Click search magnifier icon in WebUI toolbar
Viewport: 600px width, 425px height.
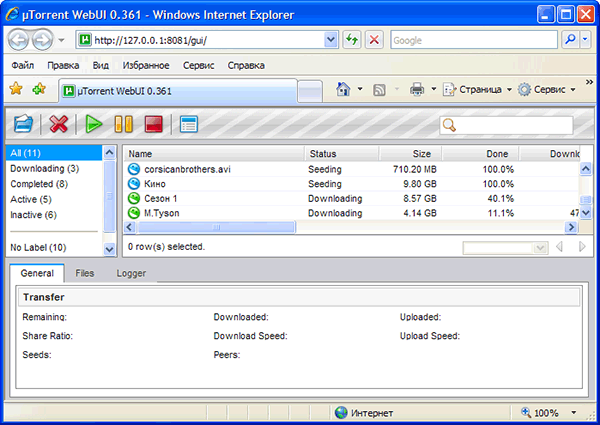coord(449,125)
